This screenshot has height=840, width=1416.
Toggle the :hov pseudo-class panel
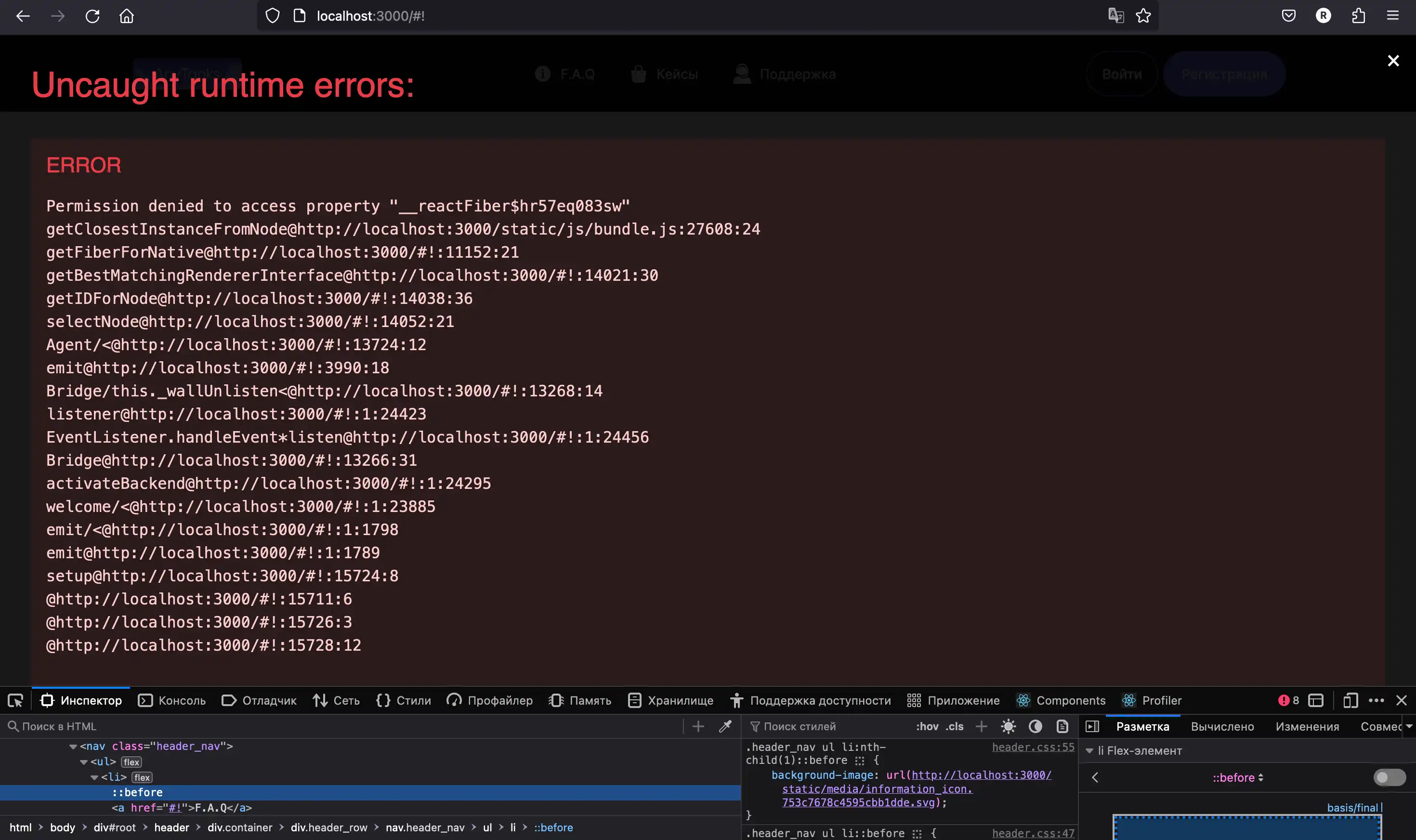(x=927, y=726)
